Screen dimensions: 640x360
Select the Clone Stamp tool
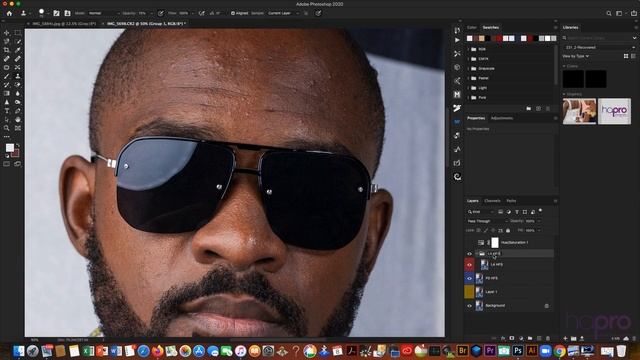tap(18, 76)
